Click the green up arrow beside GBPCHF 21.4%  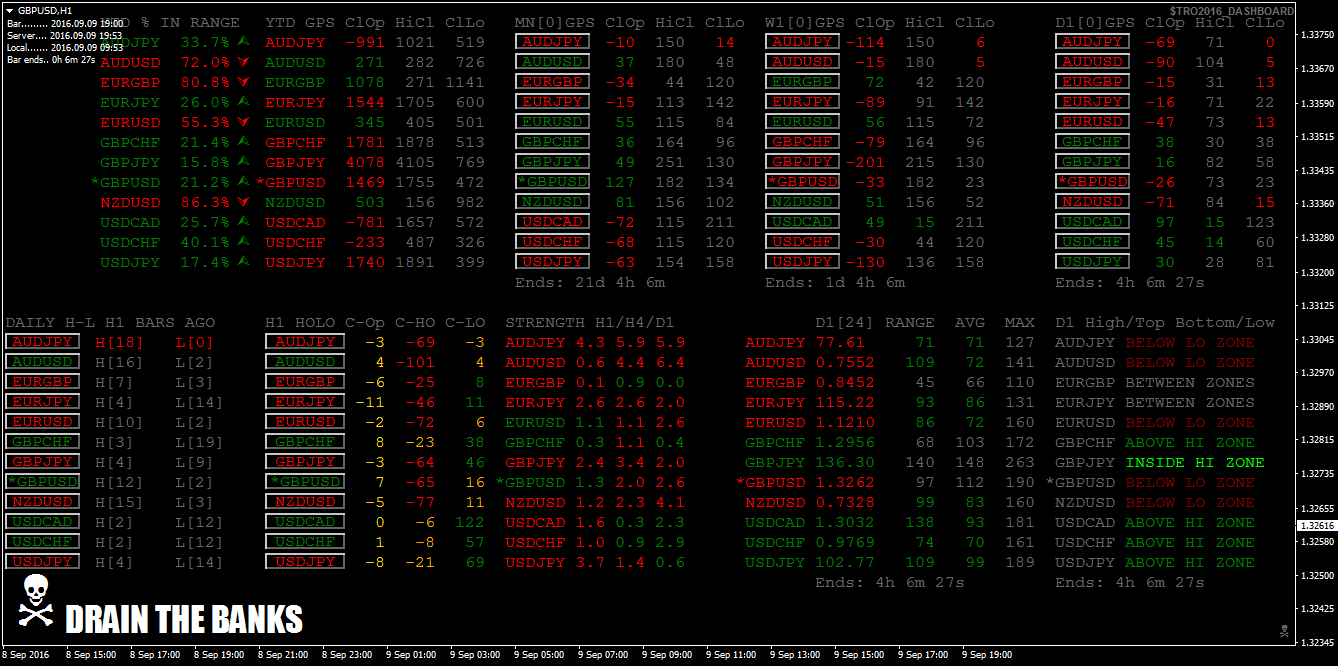pyautogui.click(x=244, y=142)
